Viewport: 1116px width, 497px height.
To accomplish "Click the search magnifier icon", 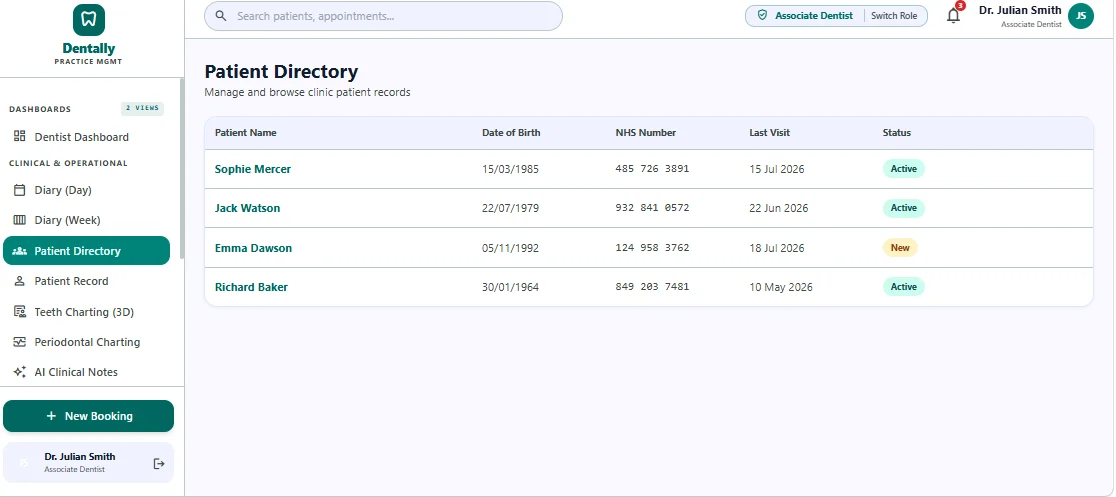I will click(x=221, y=16).
